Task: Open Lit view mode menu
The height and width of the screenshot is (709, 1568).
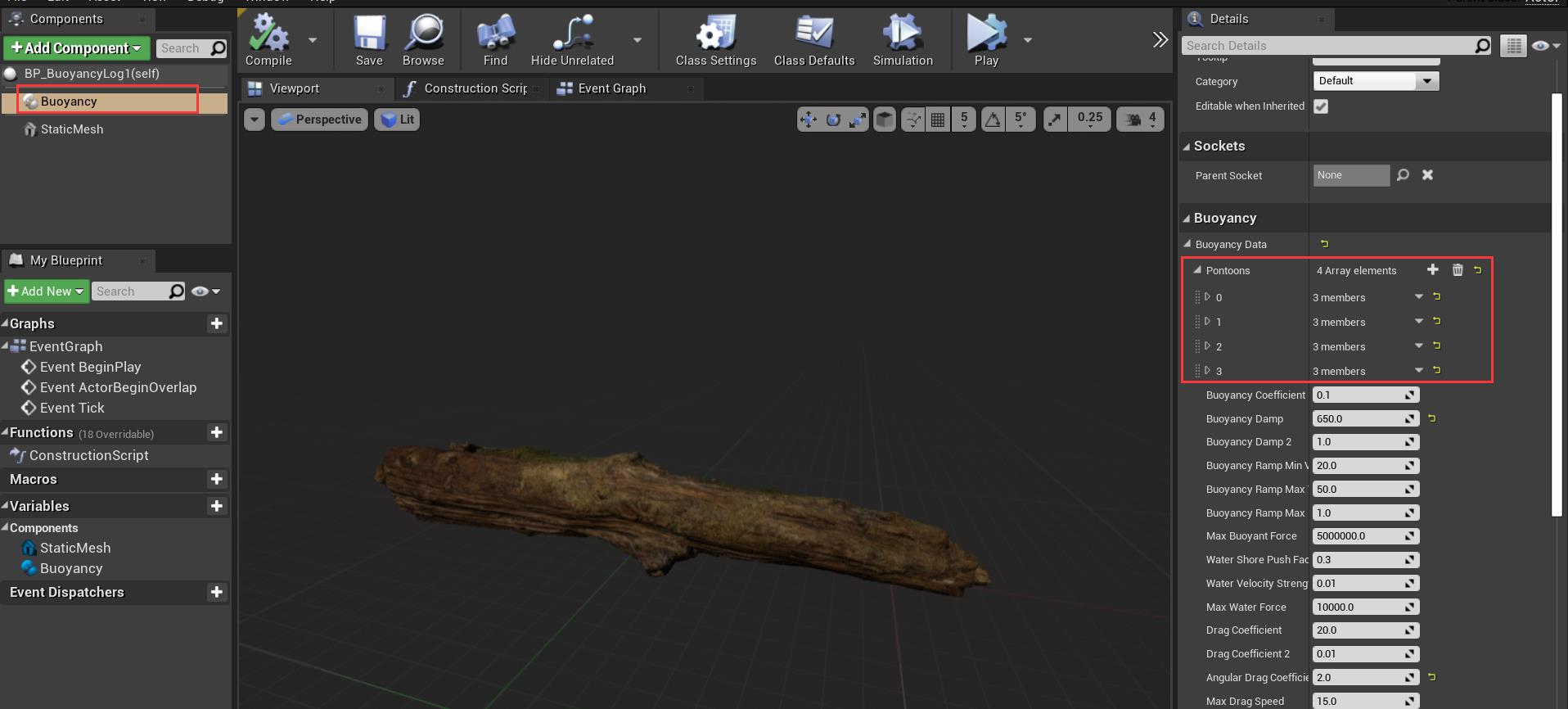Action: pyautogui.click(x=397, y=120)
